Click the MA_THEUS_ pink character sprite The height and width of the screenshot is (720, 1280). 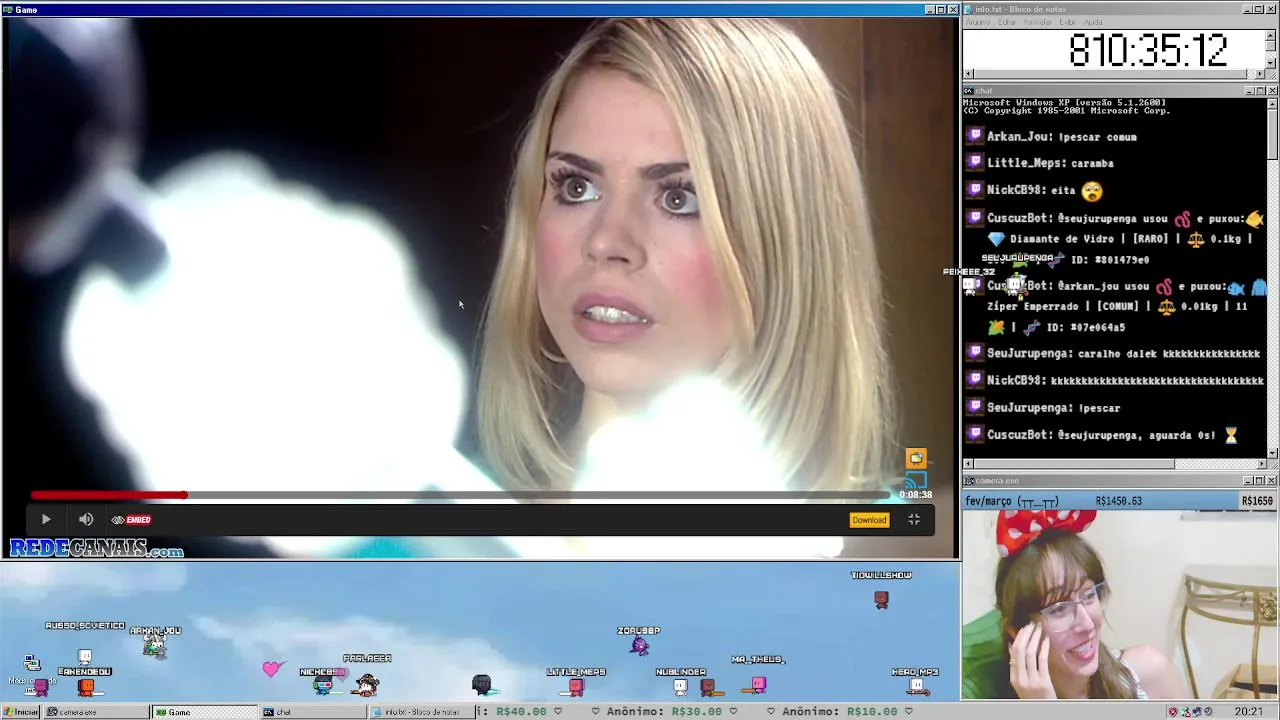[759, 684]
